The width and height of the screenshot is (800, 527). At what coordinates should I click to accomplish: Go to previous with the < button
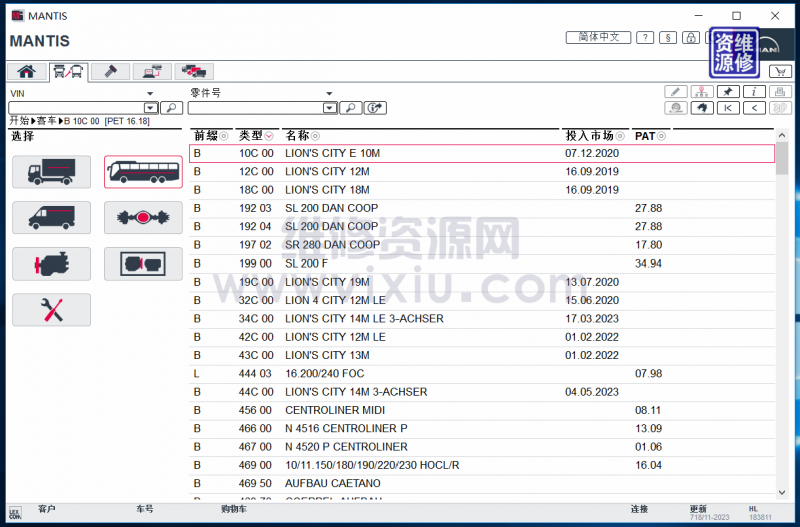[754, 108]
